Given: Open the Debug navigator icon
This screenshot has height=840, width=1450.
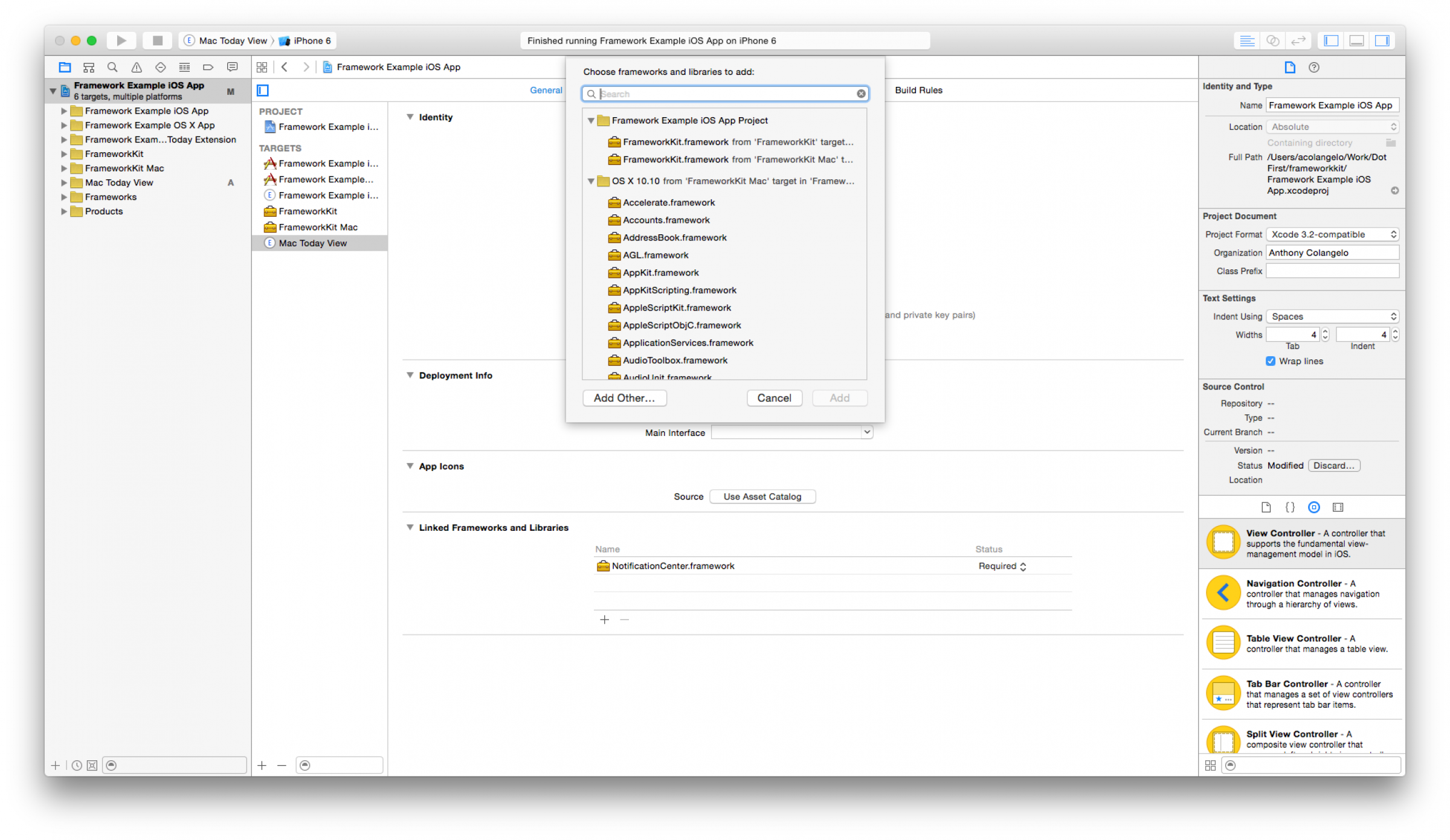Looking at the screenshot, I should click(184, 67).
